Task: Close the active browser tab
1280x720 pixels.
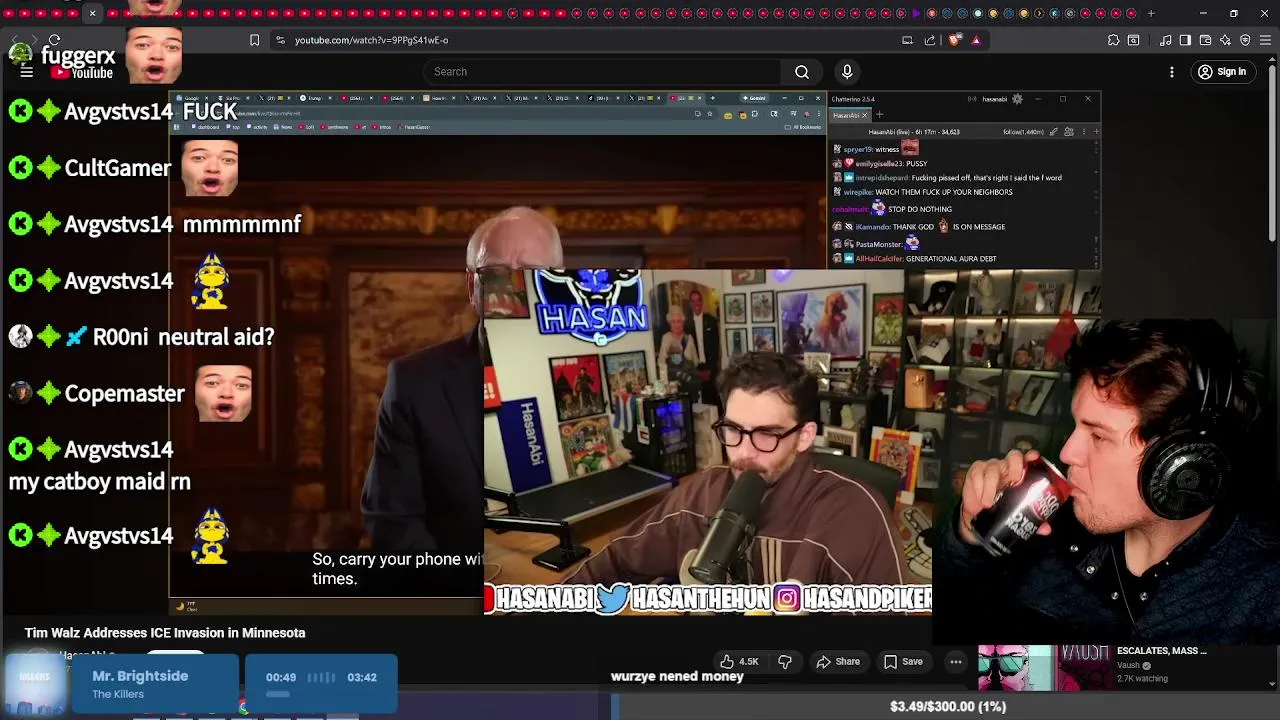Action: (92, 13)
